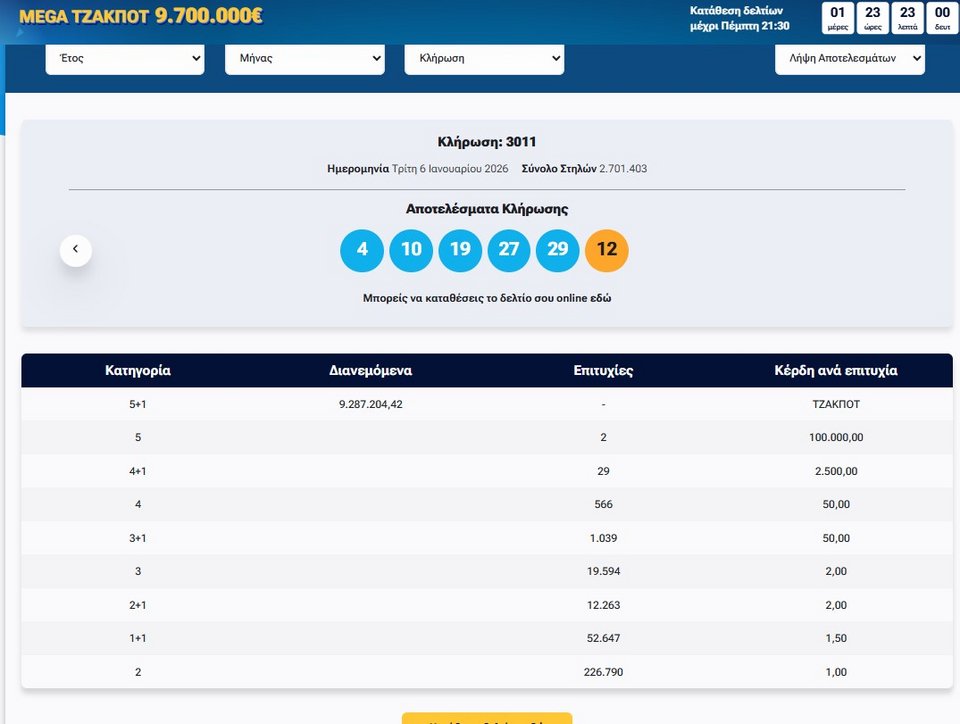Viewport: 960px width, 724px height.
Task: Click the previous draw arrow button
Action: coord(76,249)
